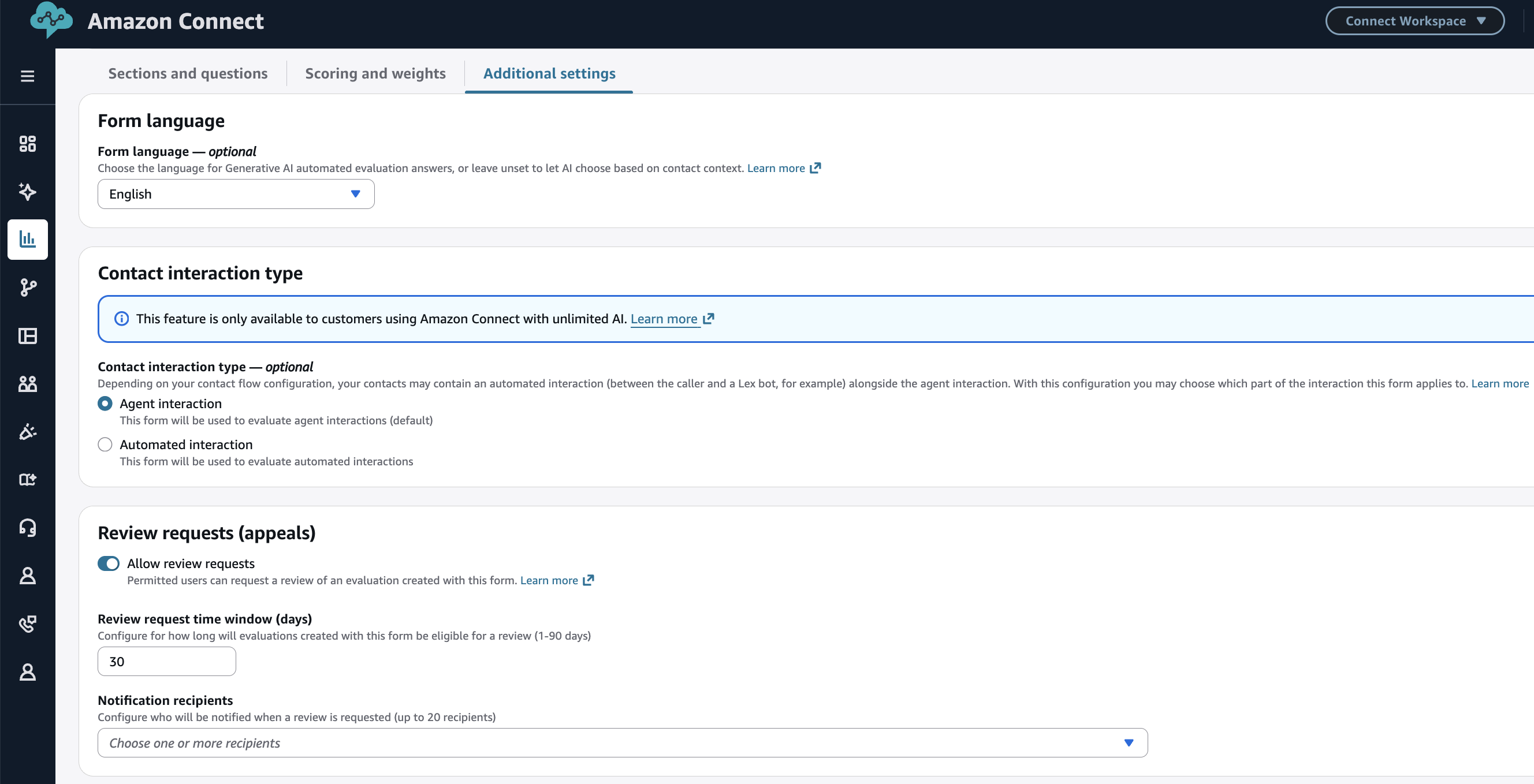
Task: Disable the Allow review requests toggle
Action: coord(109,563)
